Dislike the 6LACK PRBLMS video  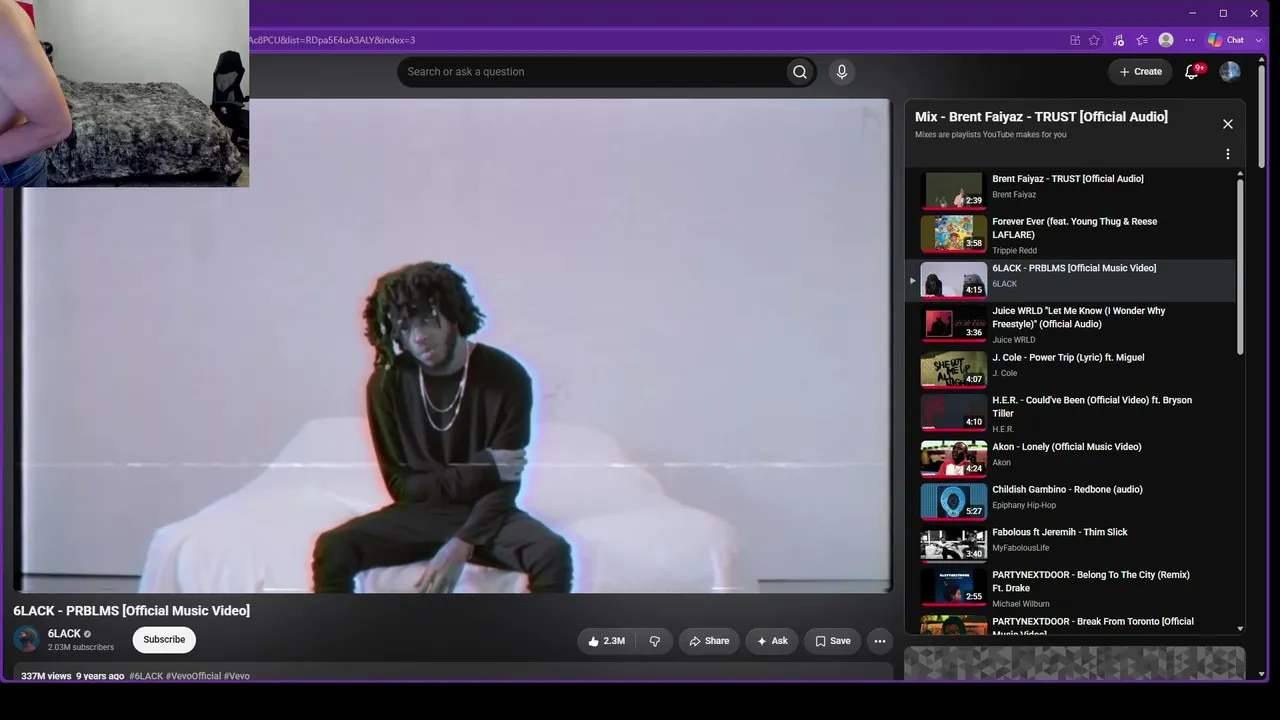pos(655,641)
